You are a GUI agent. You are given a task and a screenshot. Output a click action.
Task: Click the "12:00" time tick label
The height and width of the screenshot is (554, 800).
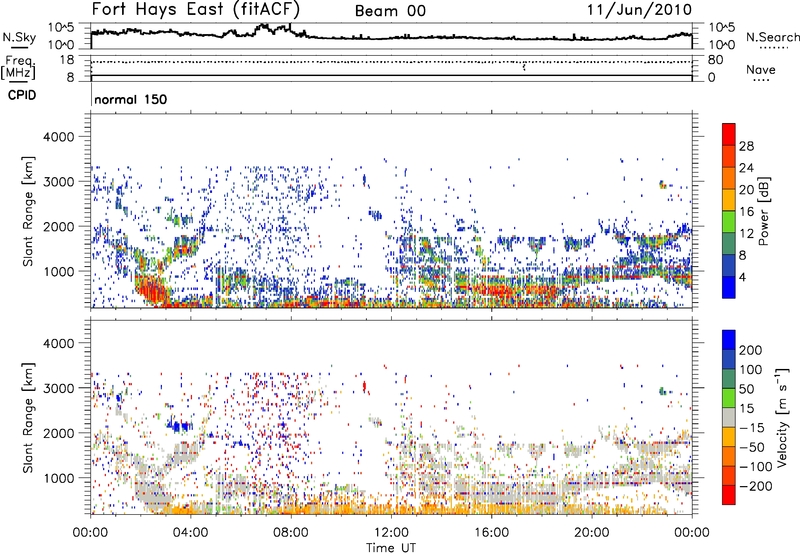pyautogui.click(x=391, y=533)
